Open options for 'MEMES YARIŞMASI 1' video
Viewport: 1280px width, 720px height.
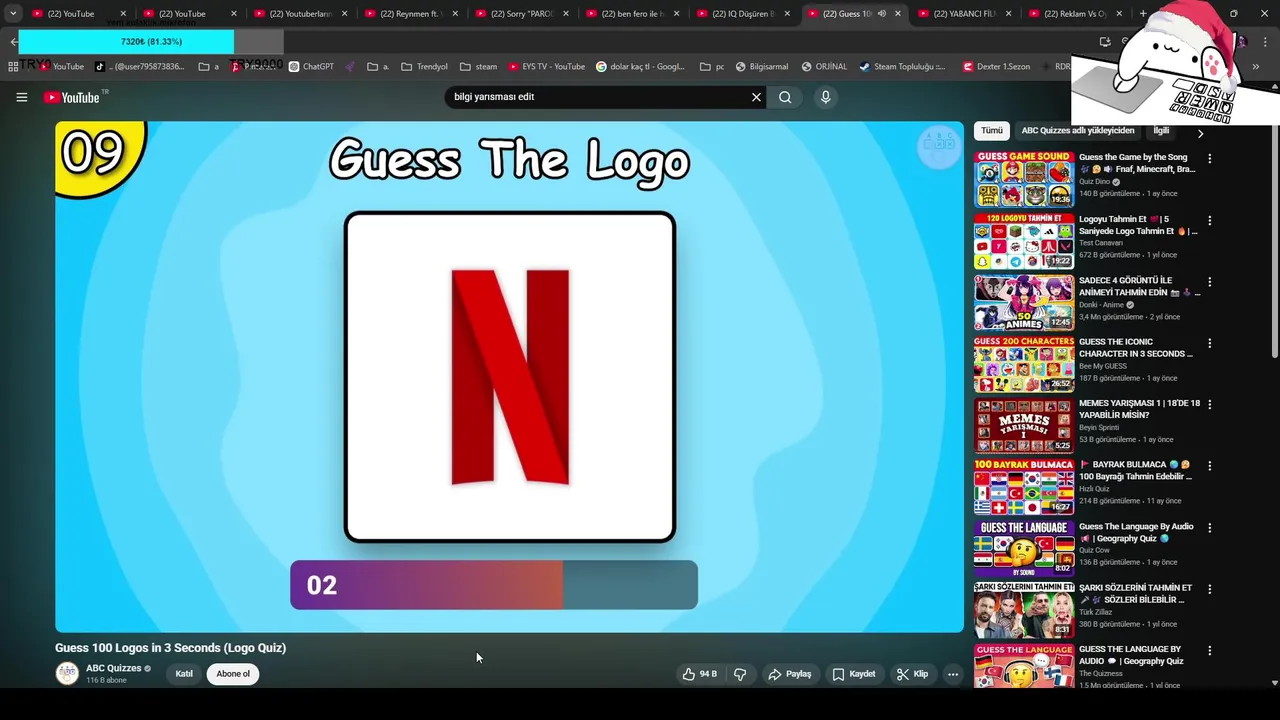tap(1209, 404)
